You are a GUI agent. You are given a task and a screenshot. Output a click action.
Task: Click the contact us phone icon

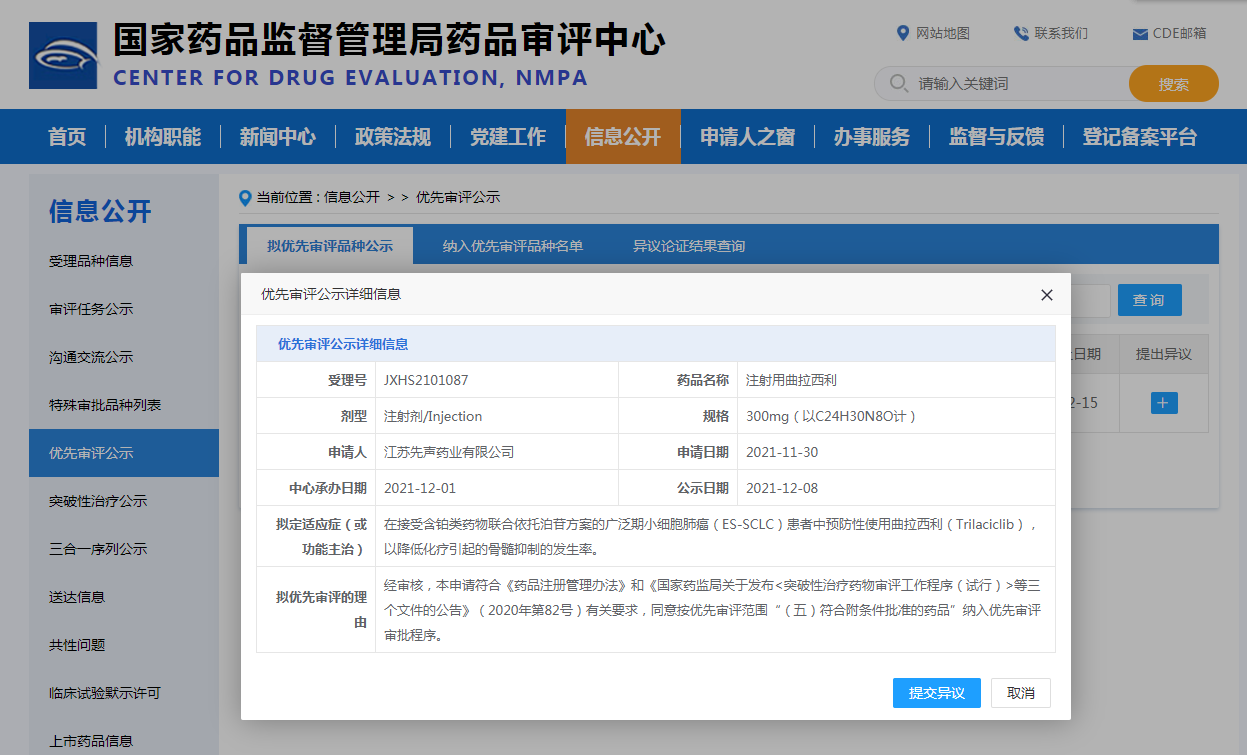tap(1021, 33)
